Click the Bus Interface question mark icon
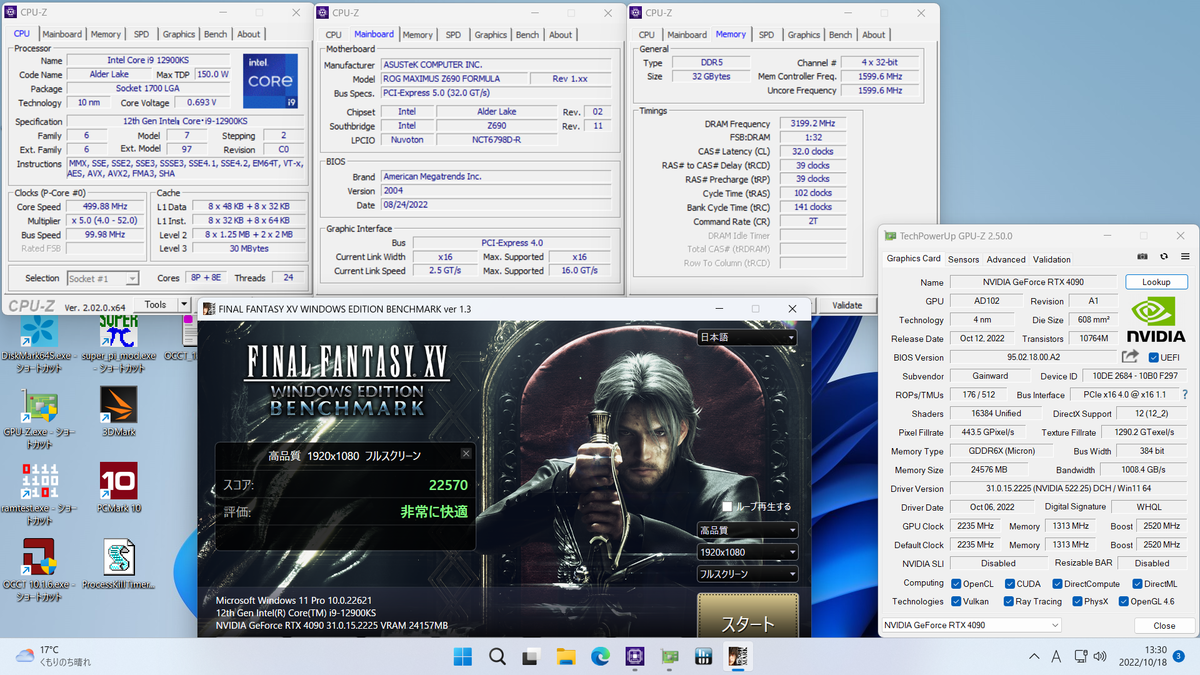1200x675 pixels. pyautogui.click(x=1184, y=395)
